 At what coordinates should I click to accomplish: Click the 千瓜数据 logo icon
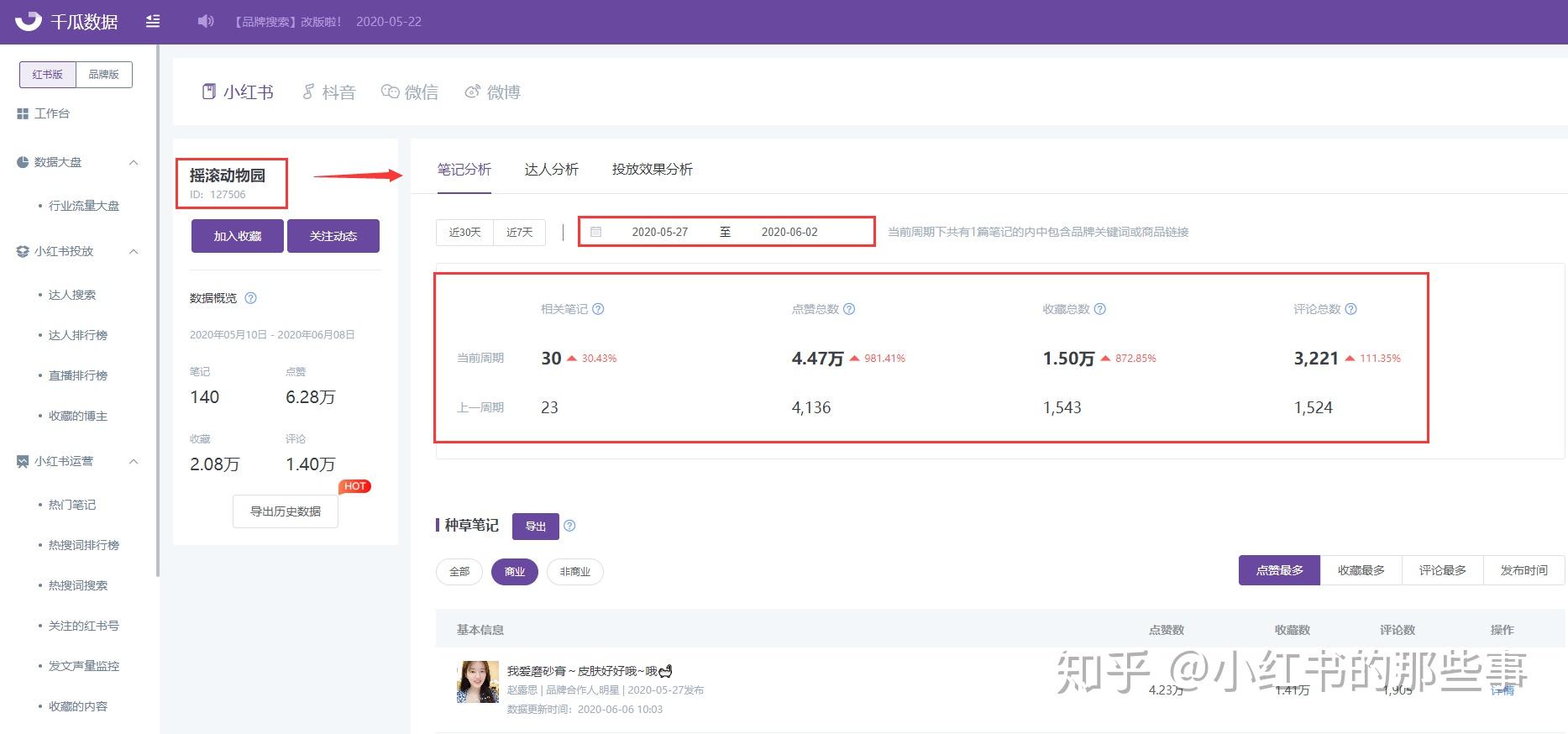(28, 21)
